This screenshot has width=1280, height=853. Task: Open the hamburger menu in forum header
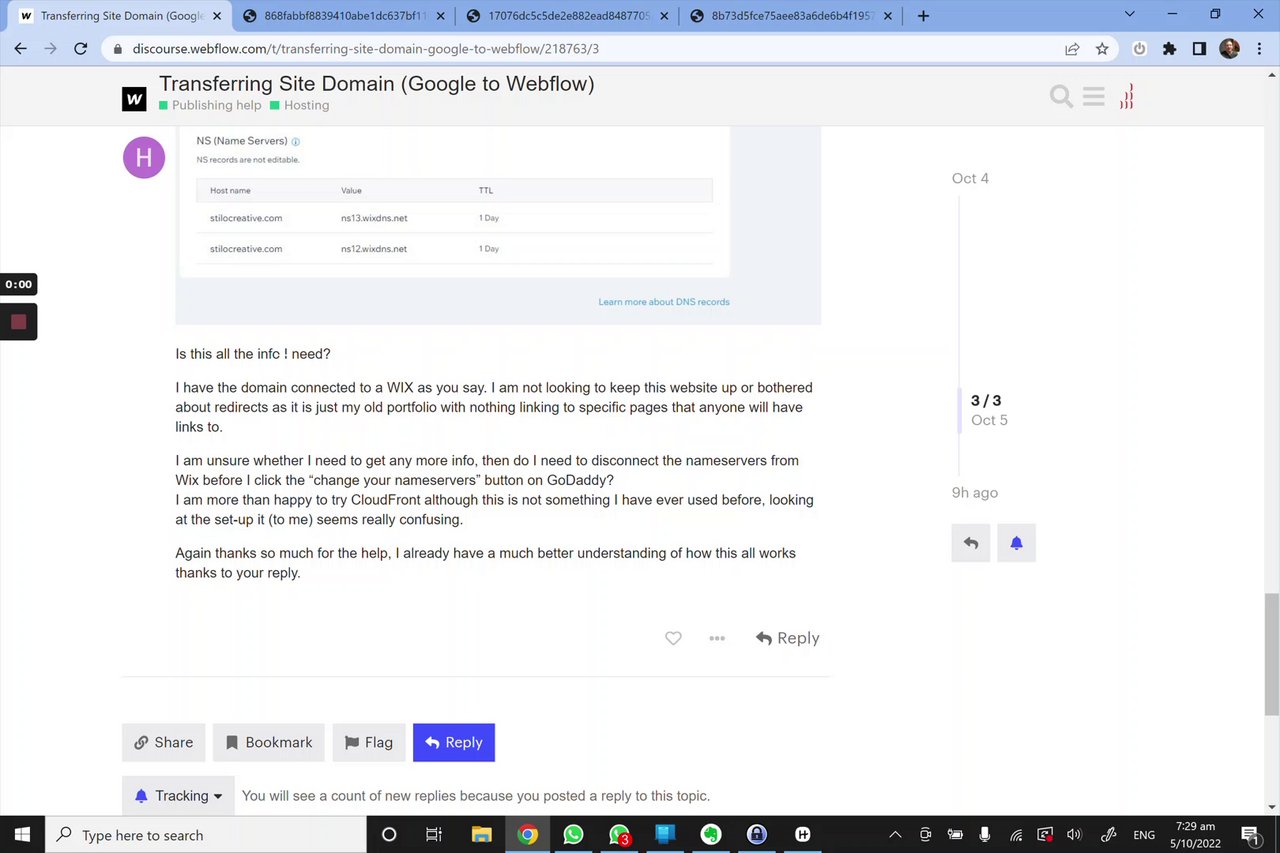tap(1094, 97)
